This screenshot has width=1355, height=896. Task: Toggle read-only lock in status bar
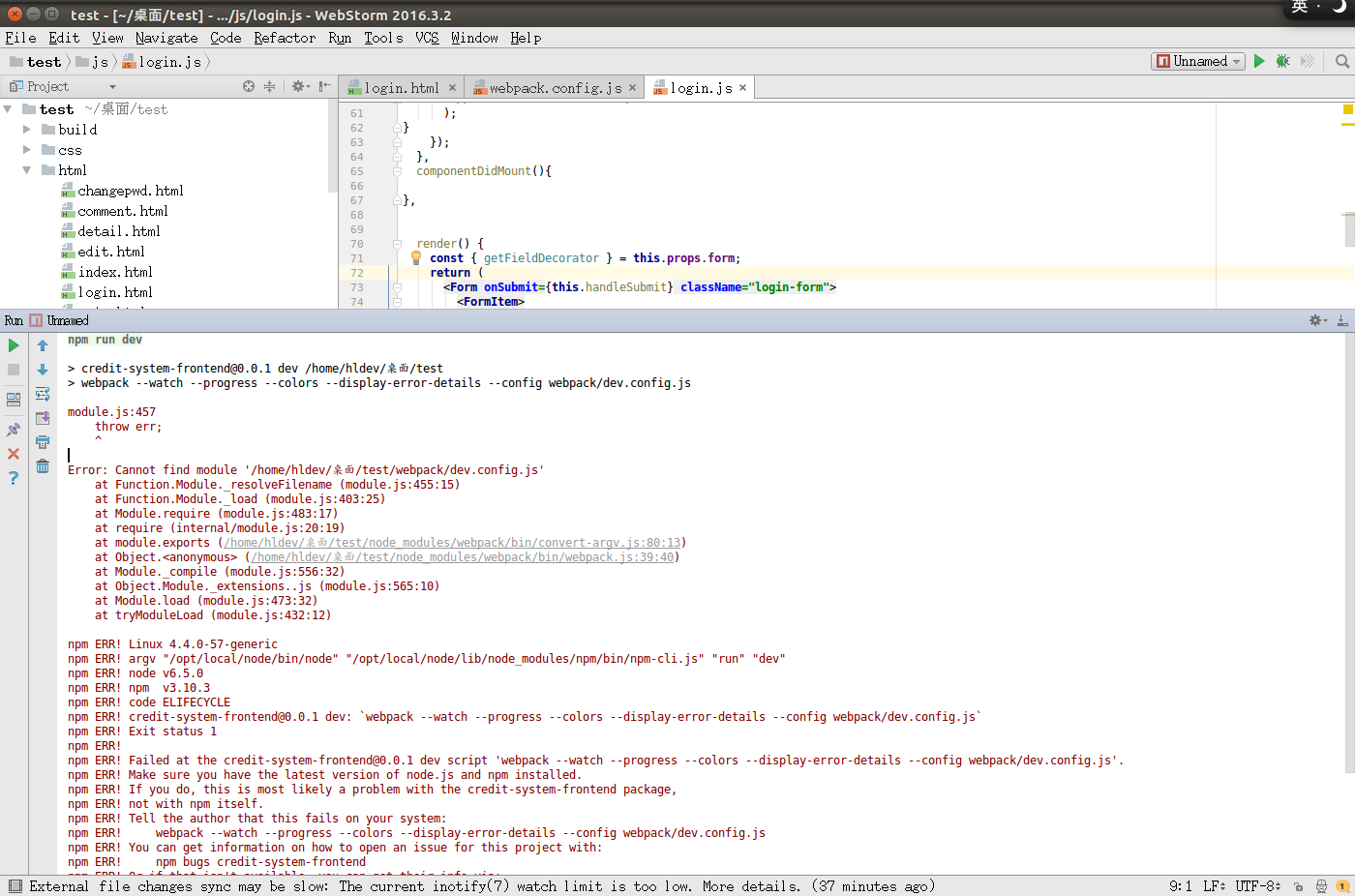pos(1298,886)
